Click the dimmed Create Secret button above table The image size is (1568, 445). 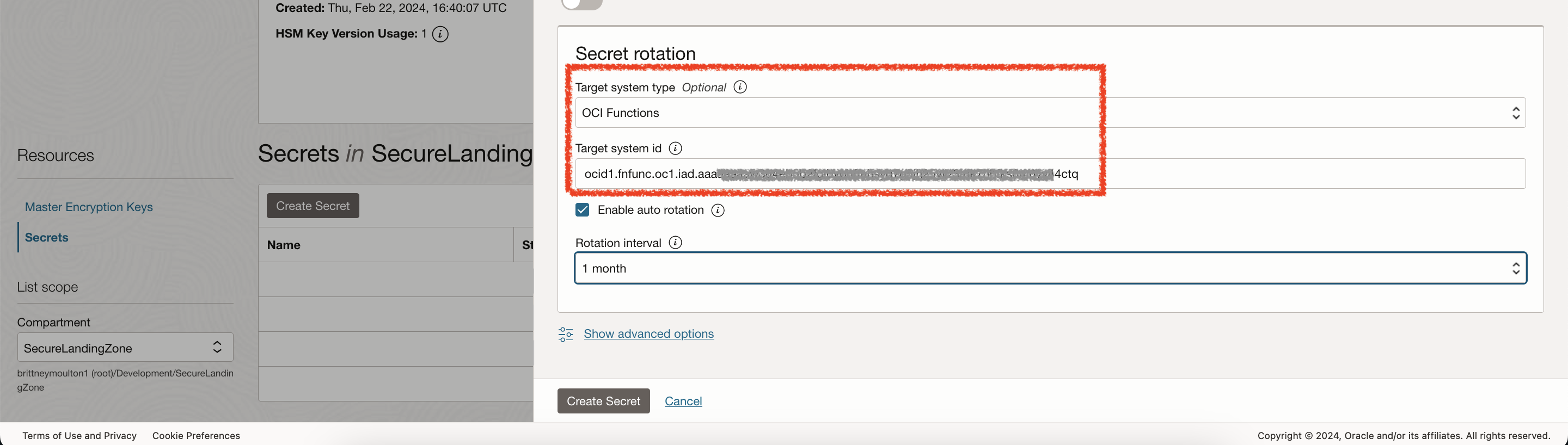point(313,206)
